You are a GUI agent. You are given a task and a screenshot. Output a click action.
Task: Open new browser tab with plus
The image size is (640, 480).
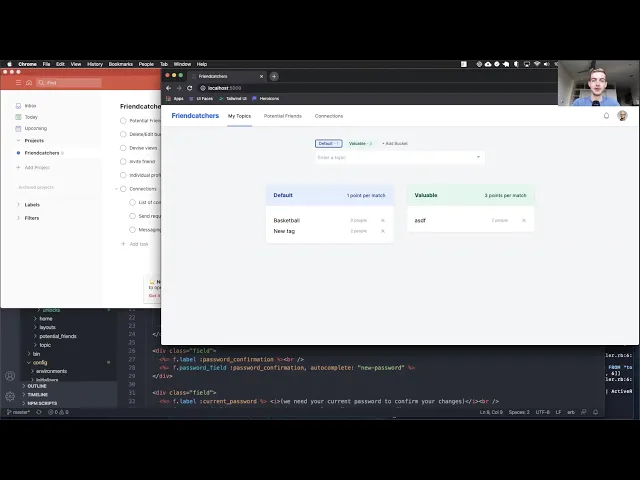[x=274, y=76]
